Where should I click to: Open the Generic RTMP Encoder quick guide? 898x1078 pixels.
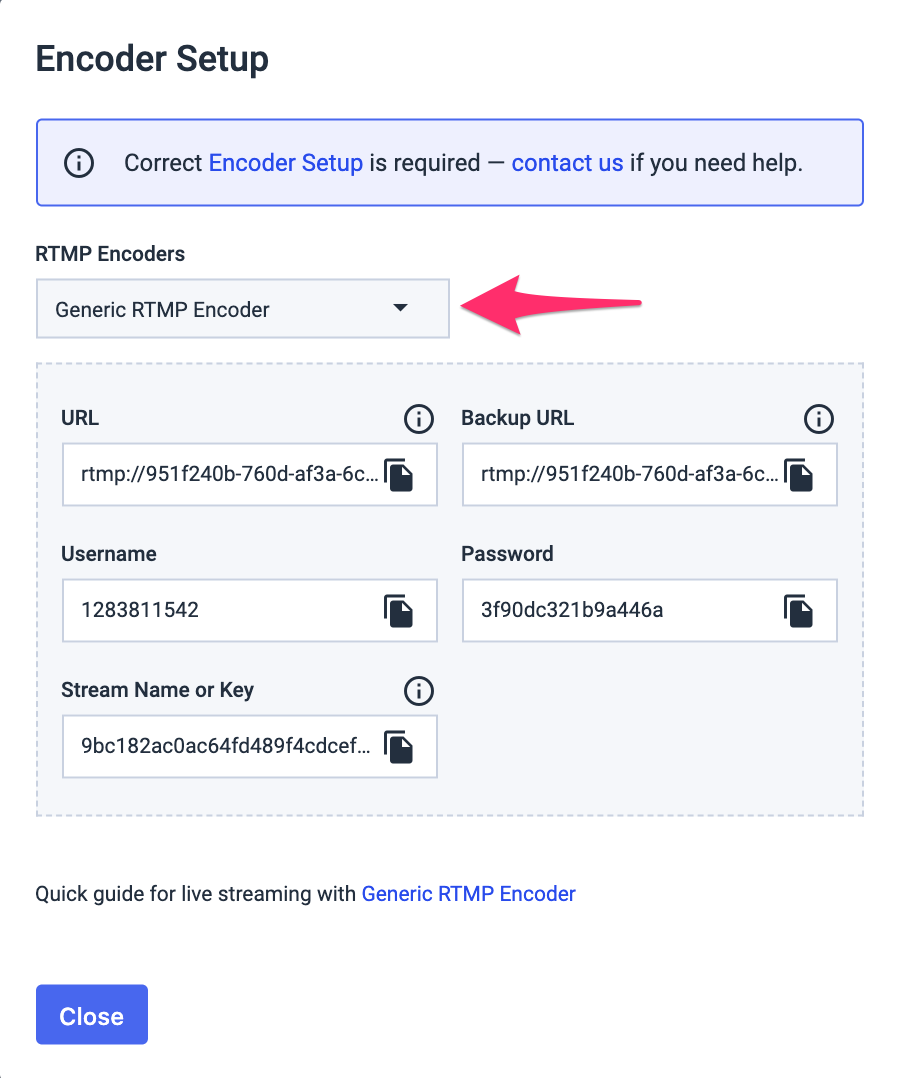click(x=468, y=894)
